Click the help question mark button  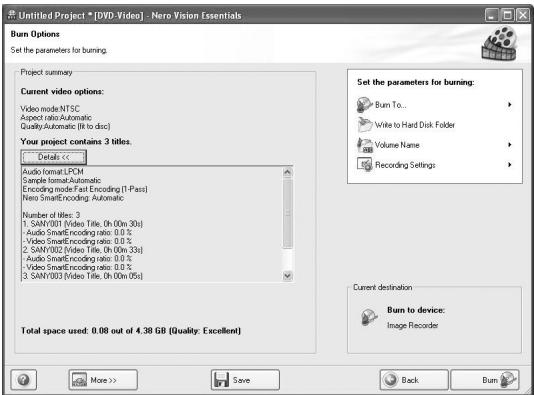[23, 380]
